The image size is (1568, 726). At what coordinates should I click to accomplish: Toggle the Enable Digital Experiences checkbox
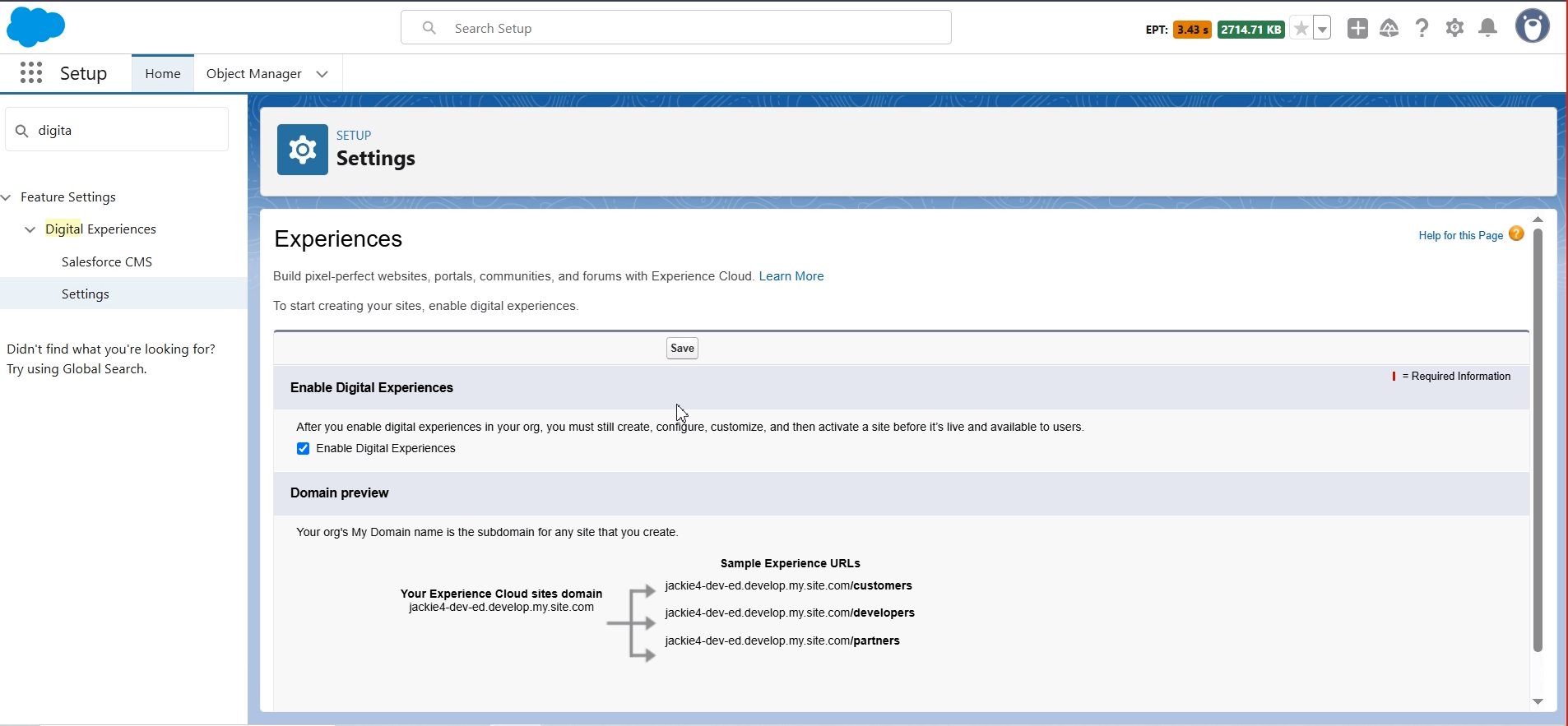(303, 448)
